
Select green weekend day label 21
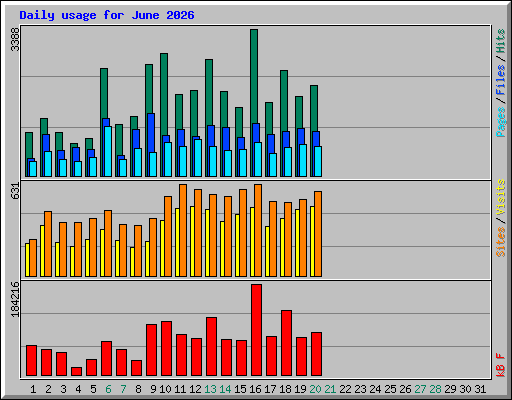pyautogui.click(x=330, y=389)
